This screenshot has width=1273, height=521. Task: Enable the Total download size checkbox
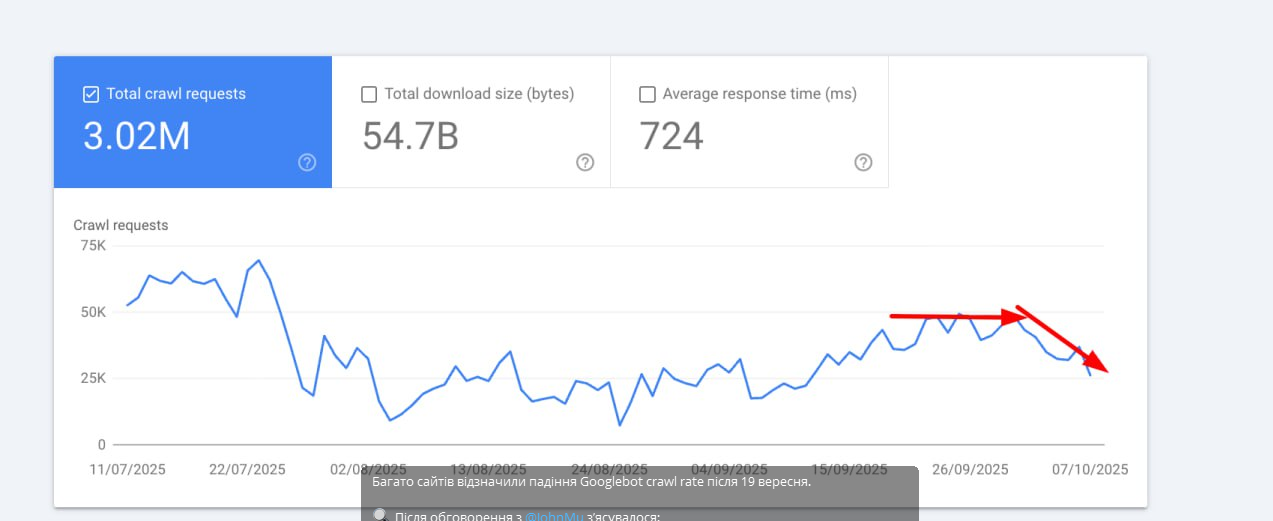tap(369, 94)
